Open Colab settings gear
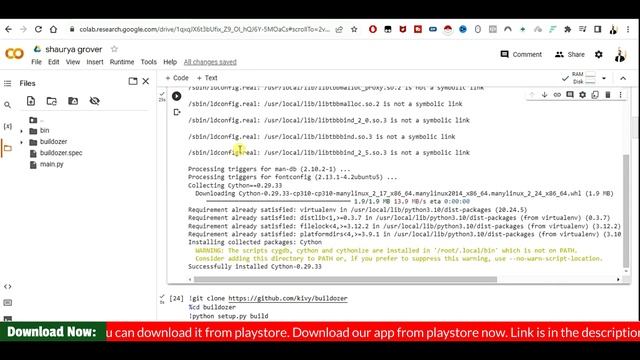Screen dimensions: 640x360 tap(598, 54)
